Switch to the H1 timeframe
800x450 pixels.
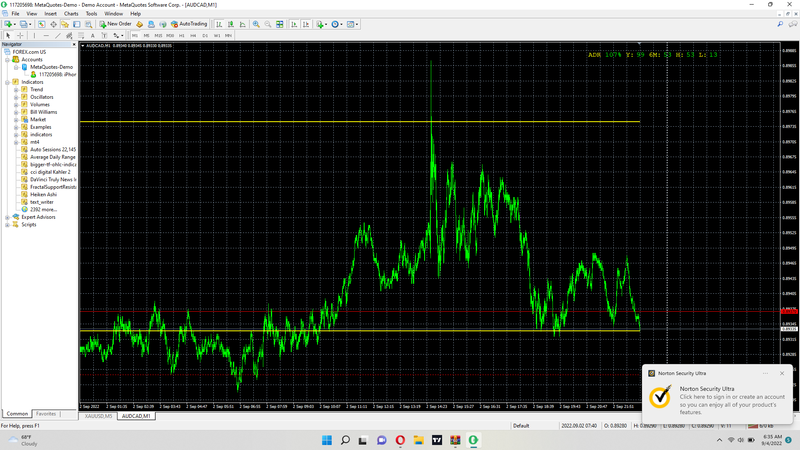click(x=182, y=35)
